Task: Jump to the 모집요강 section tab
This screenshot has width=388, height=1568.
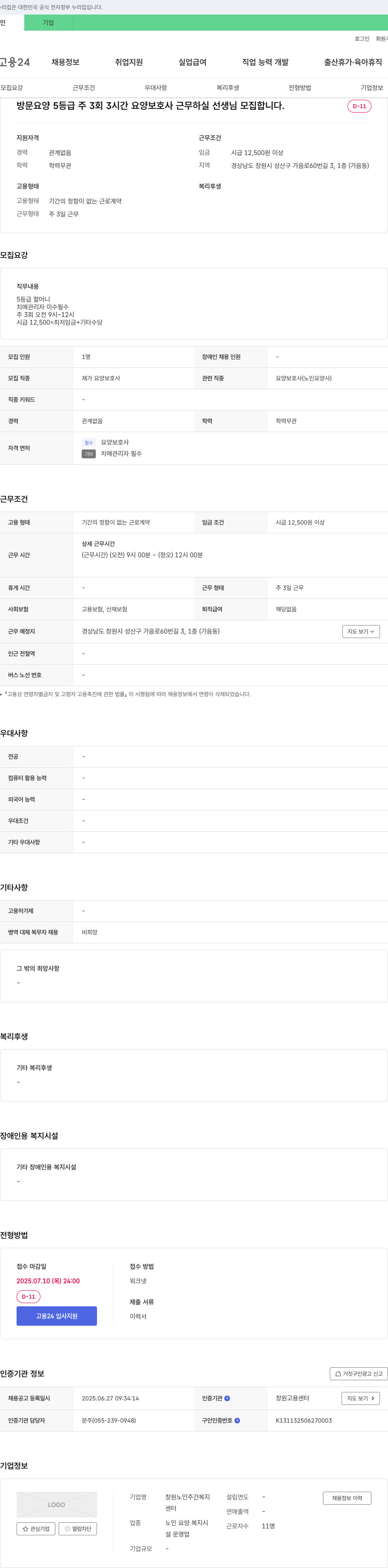Action: point(12,88)
